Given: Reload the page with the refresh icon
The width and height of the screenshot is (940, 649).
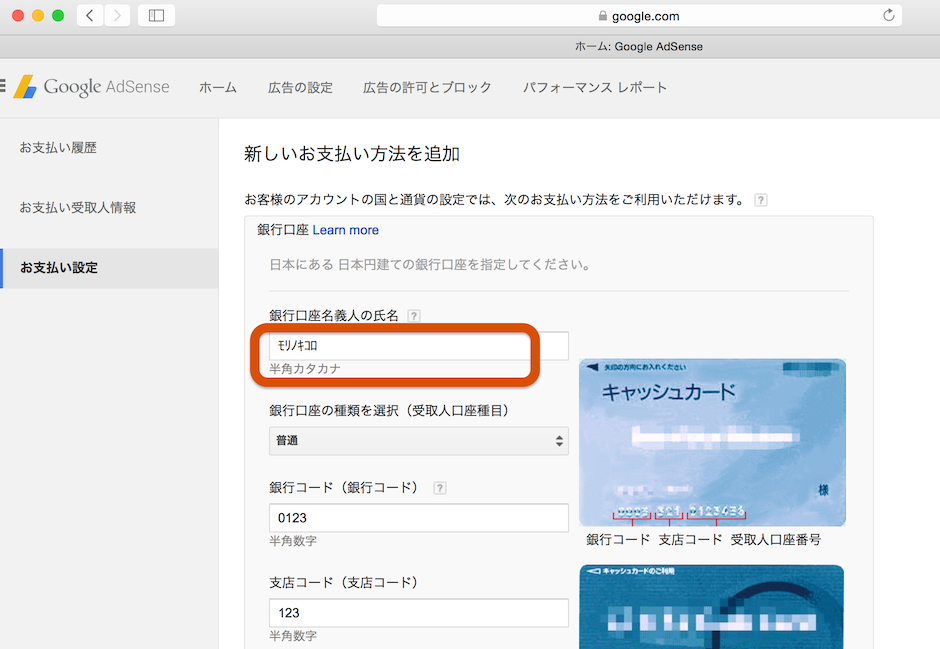Looking at the screenshot, I should (x=888, y=16).
